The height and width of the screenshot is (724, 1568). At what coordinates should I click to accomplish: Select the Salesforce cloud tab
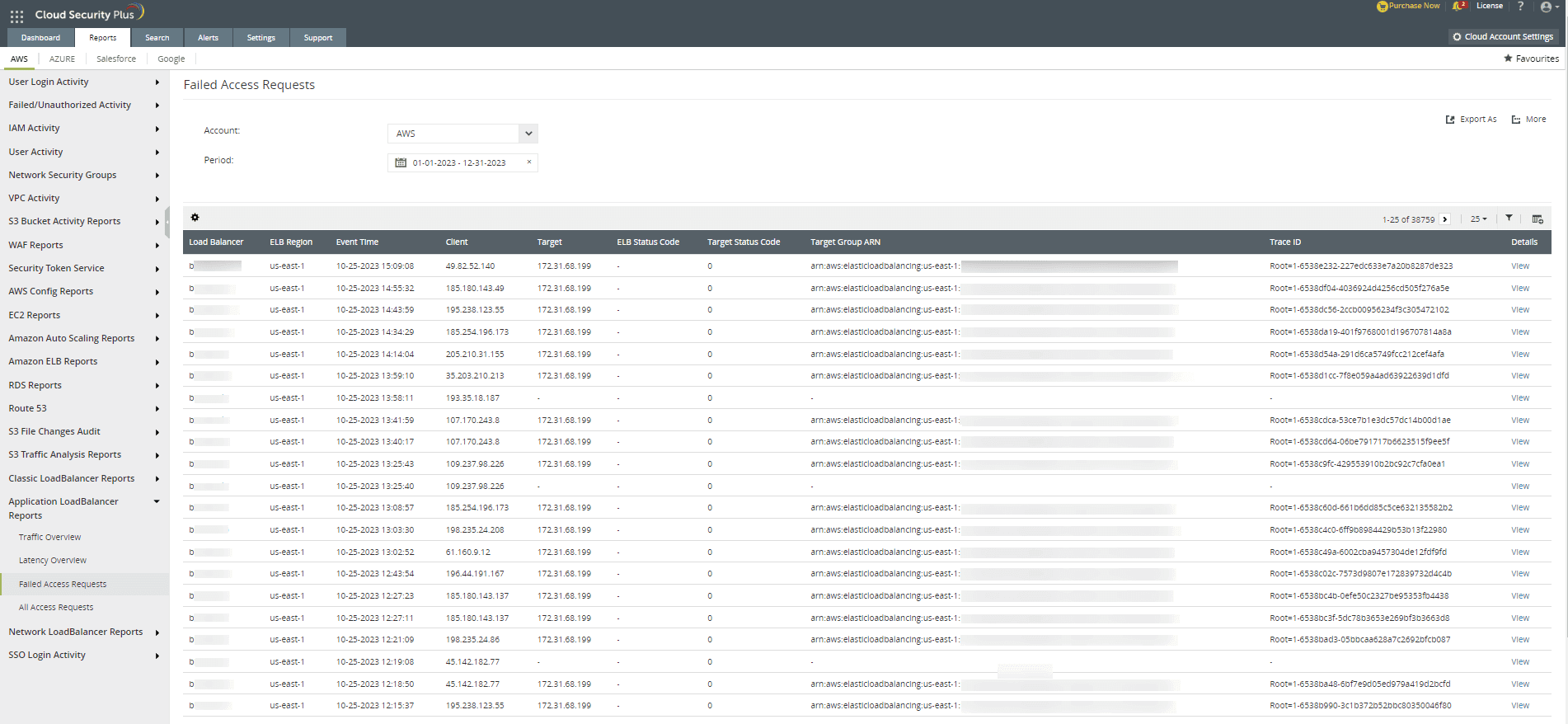pos(116,59)
